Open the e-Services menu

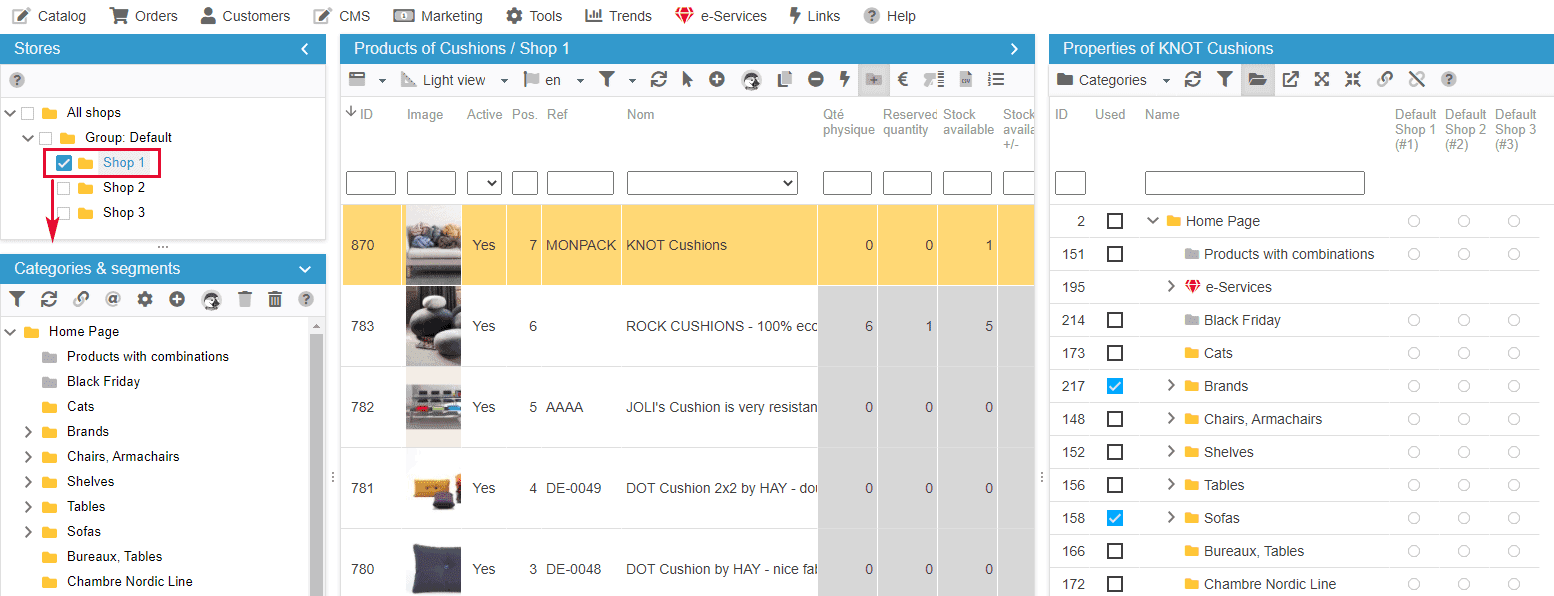tap(720, 16)
